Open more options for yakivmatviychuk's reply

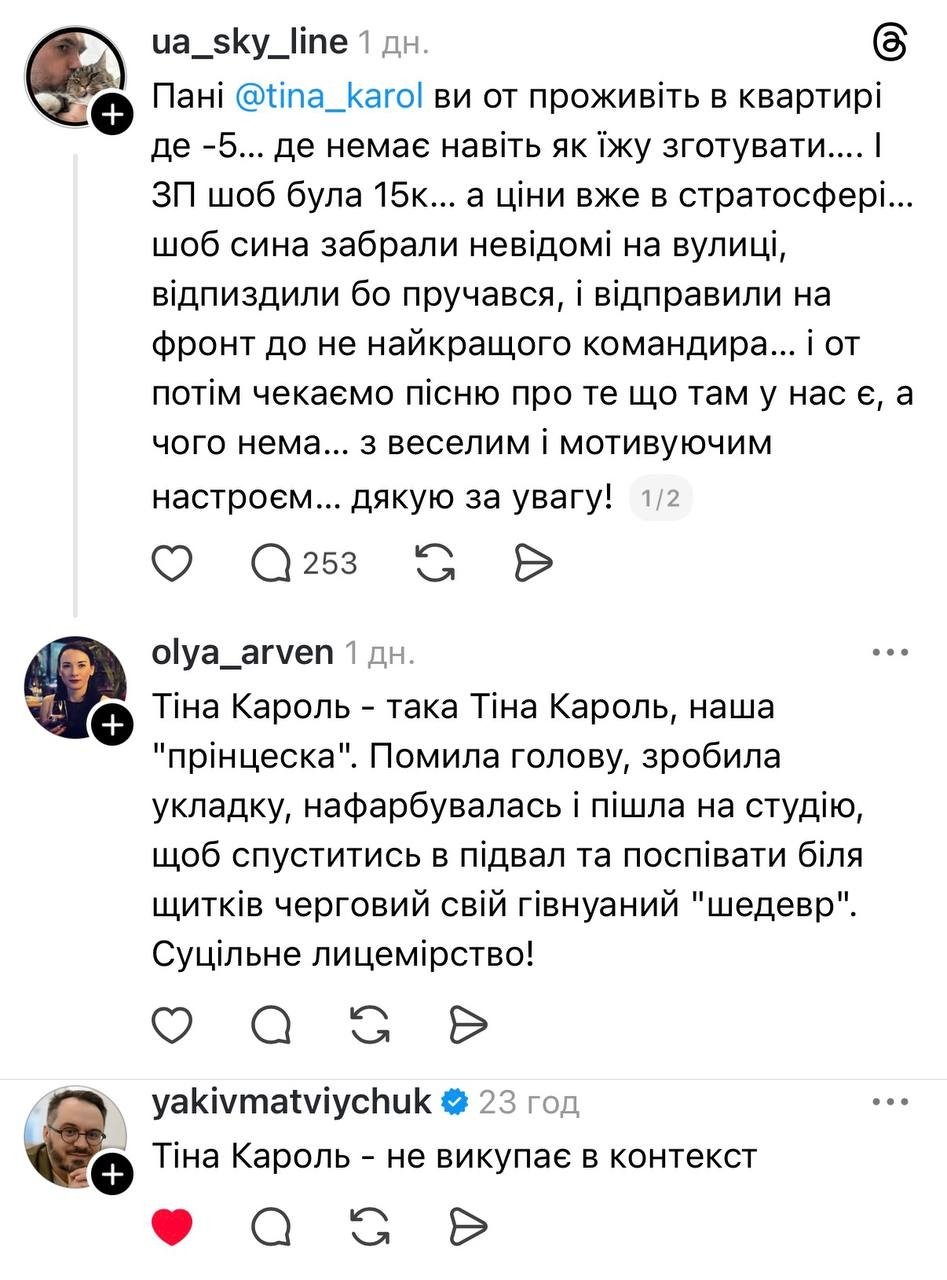[889, 1102]
